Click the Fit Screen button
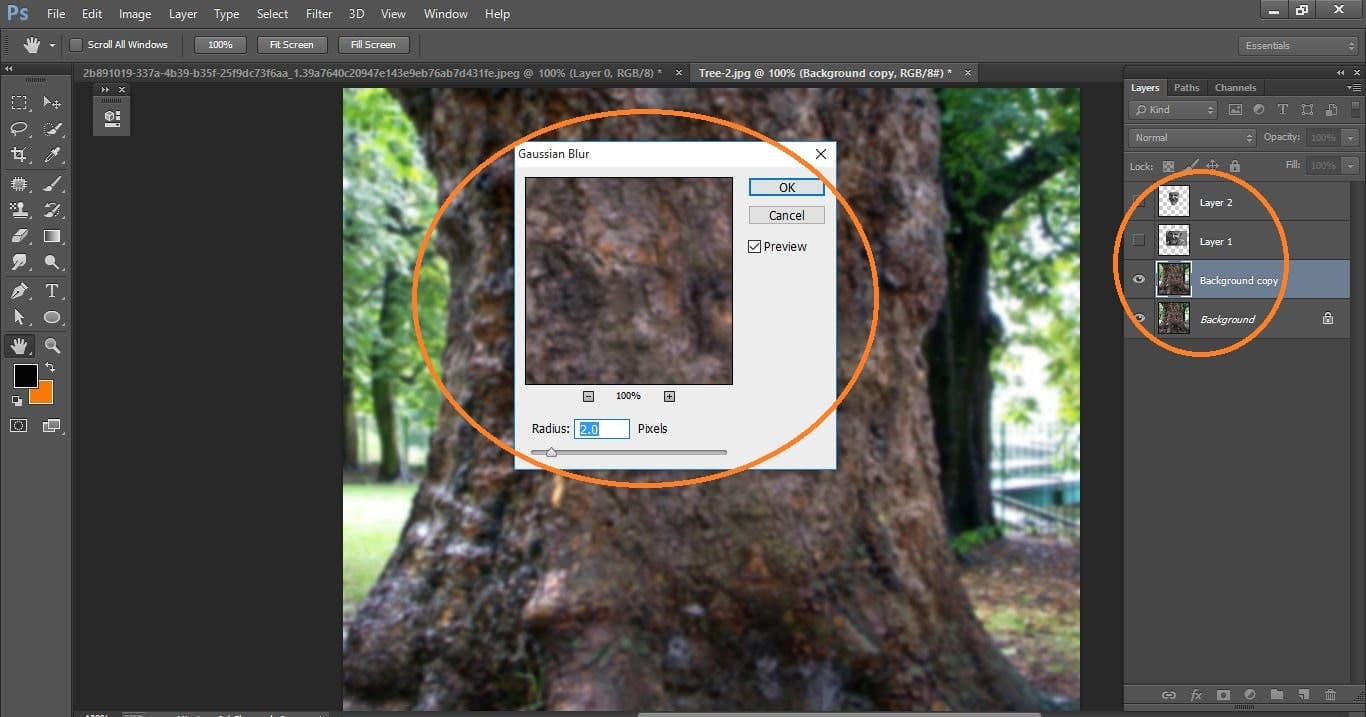 coord(291,44)
